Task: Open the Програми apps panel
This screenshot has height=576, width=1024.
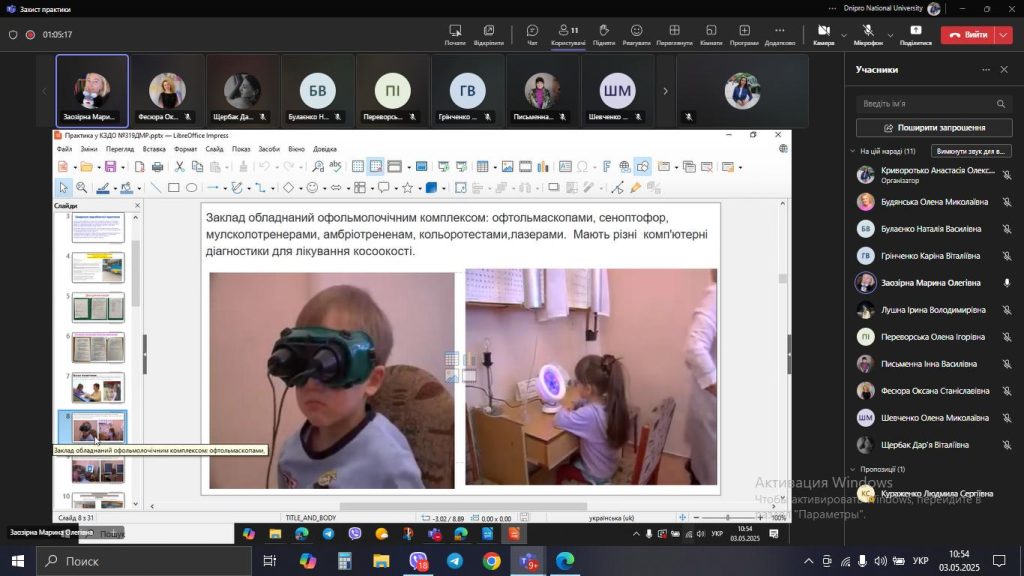Action: pyautogui.click(x=744, y=35)
